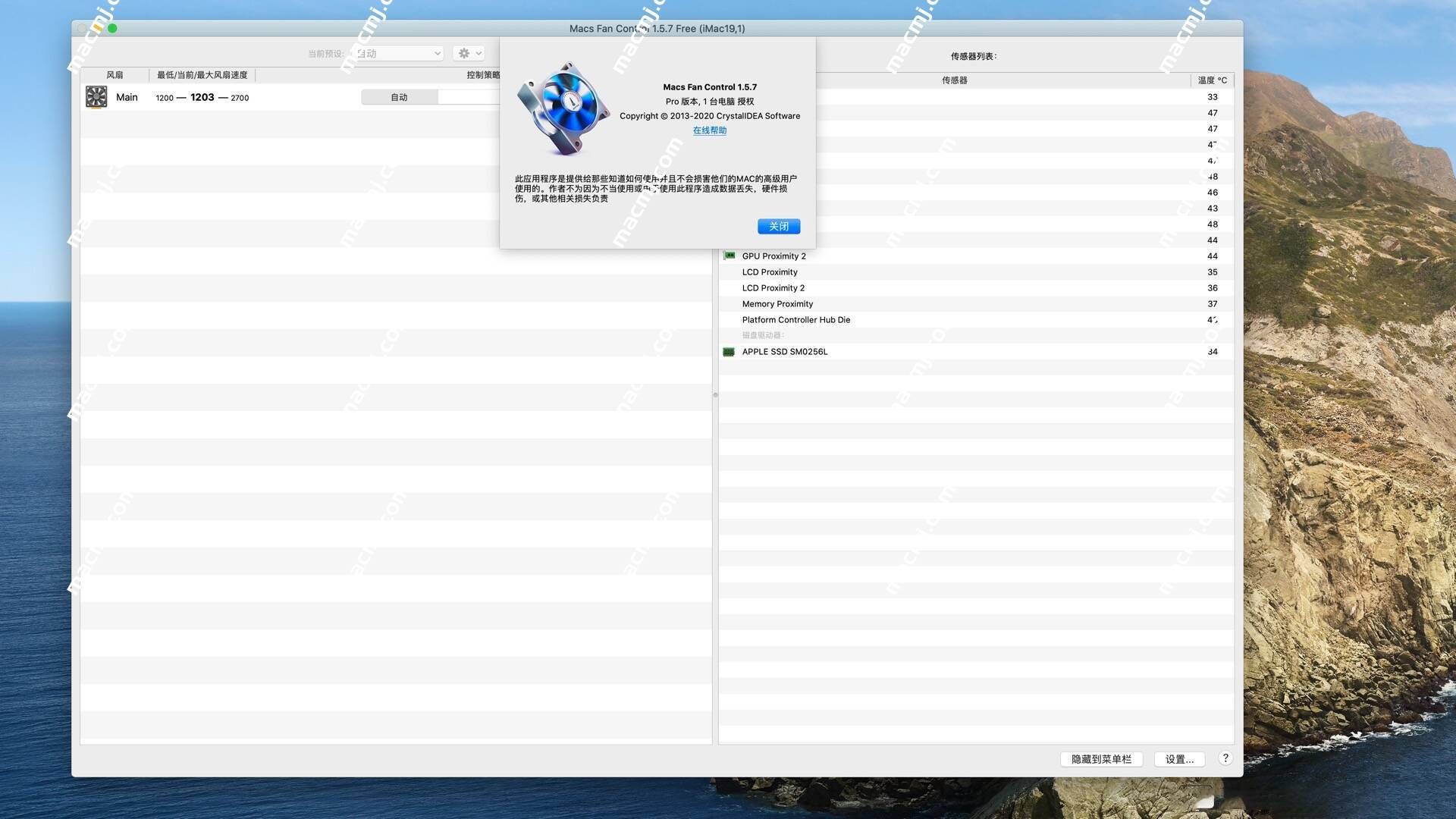Close the about dialog with 关闭 button
The width and height of the screenshot is (1456, 819).
click(x=779, y=226)
